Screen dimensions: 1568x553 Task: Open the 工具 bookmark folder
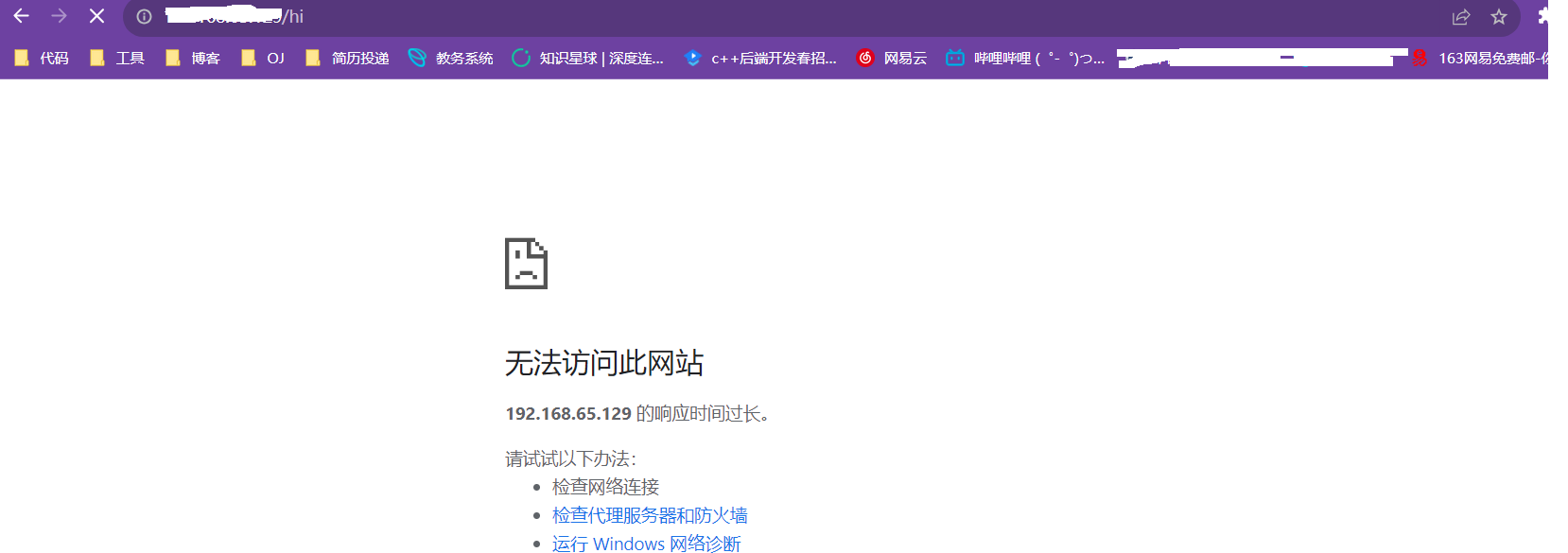pos(116,59)
